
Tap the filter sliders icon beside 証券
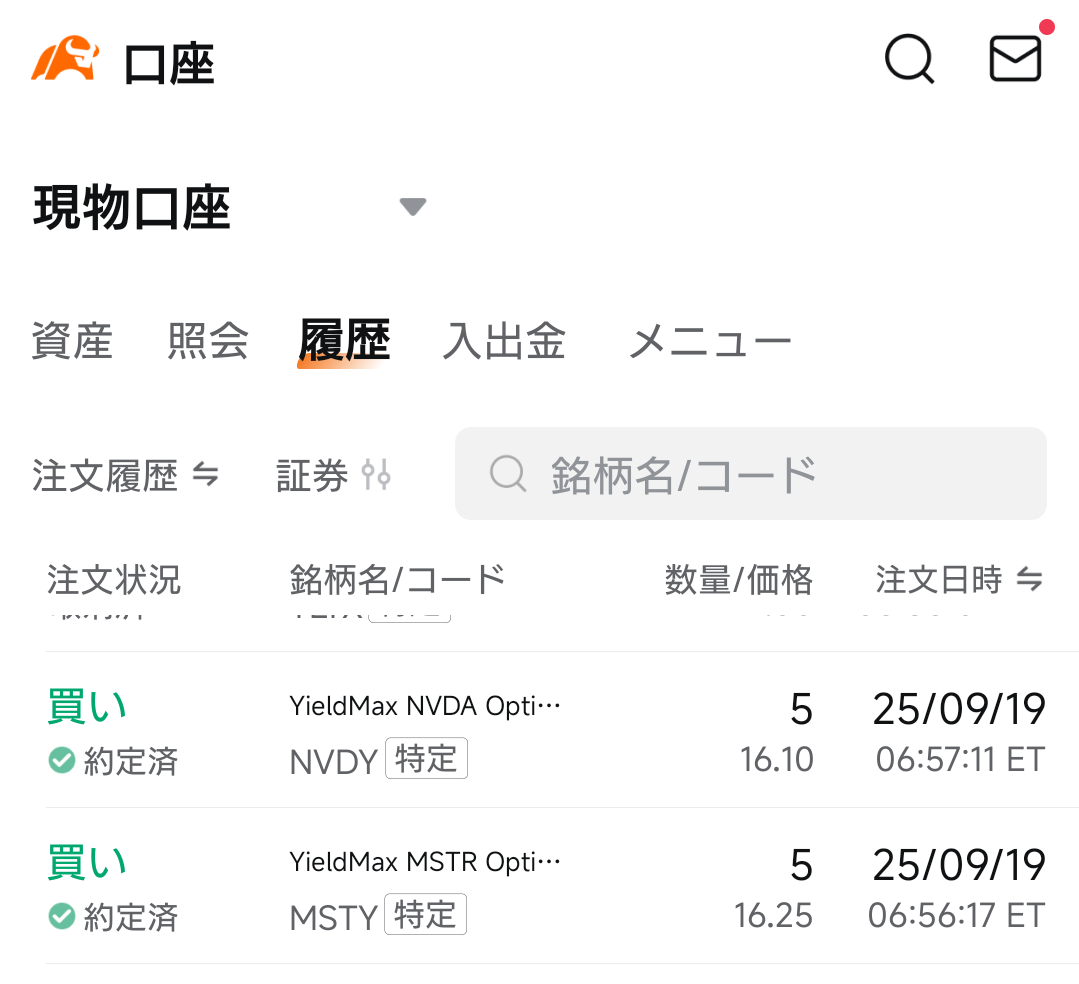point(377,475)
